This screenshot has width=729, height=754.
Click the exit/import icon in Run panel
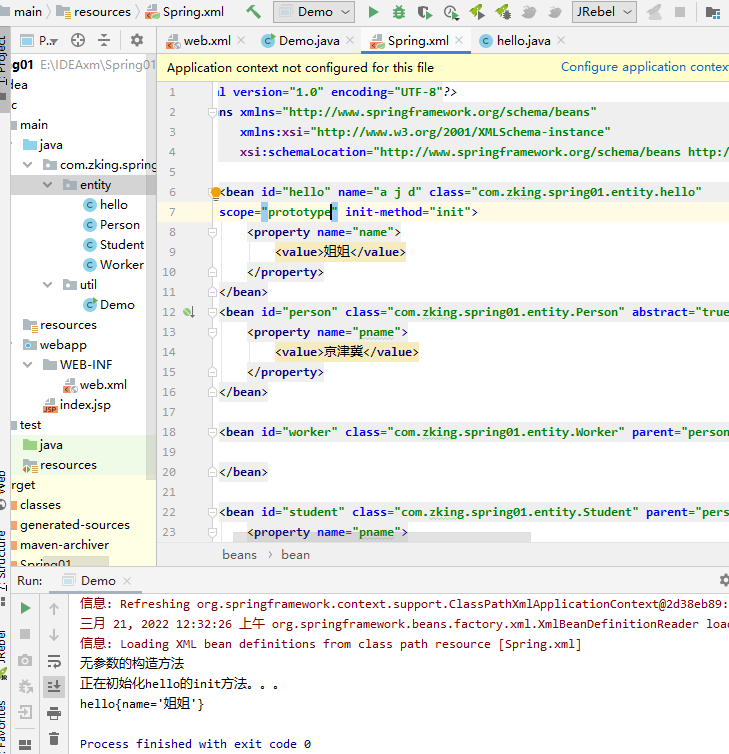coord(25,712)
